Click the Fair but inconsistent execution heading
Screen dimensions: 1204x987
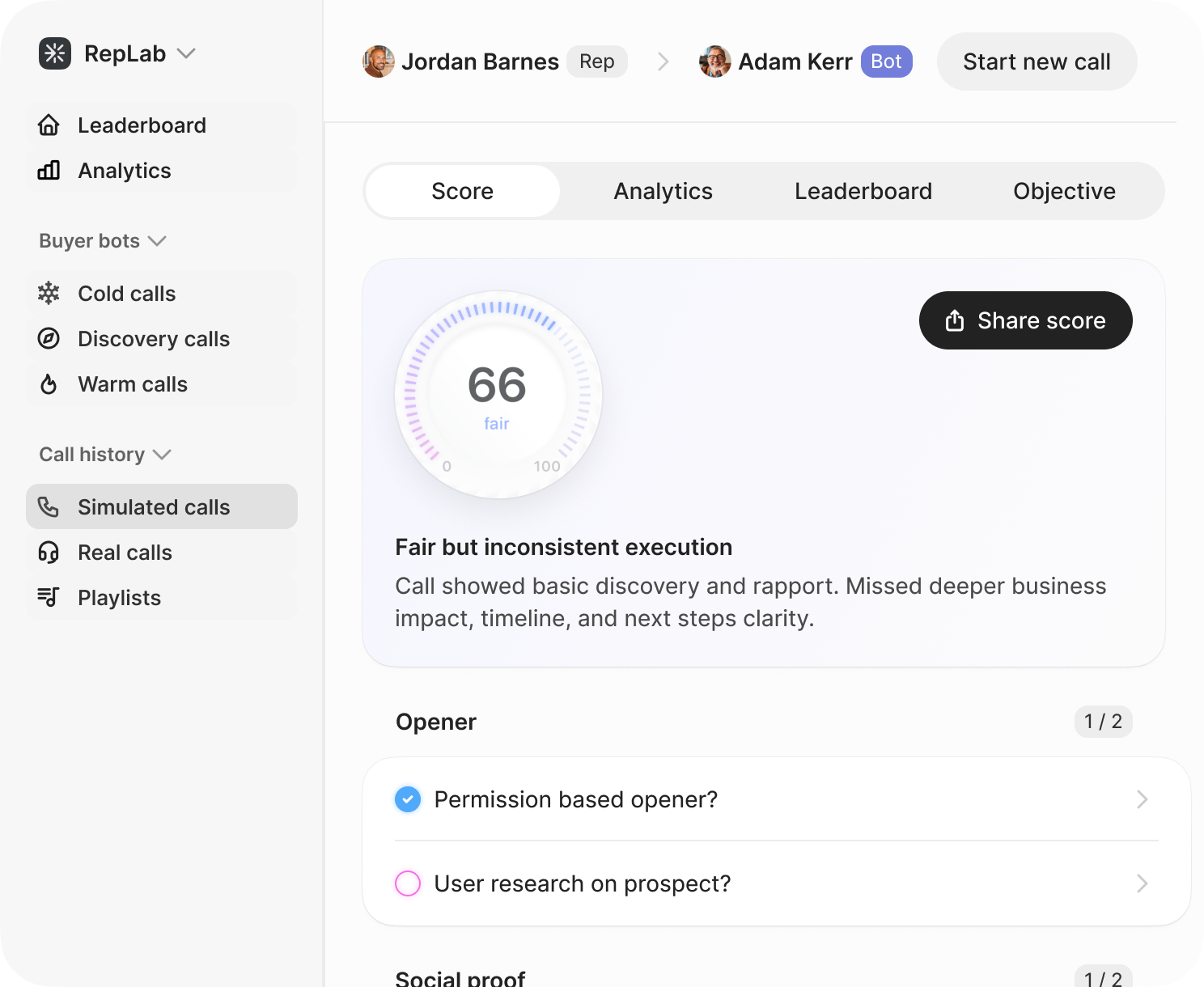pyautogui.click(x=564, y=547)
